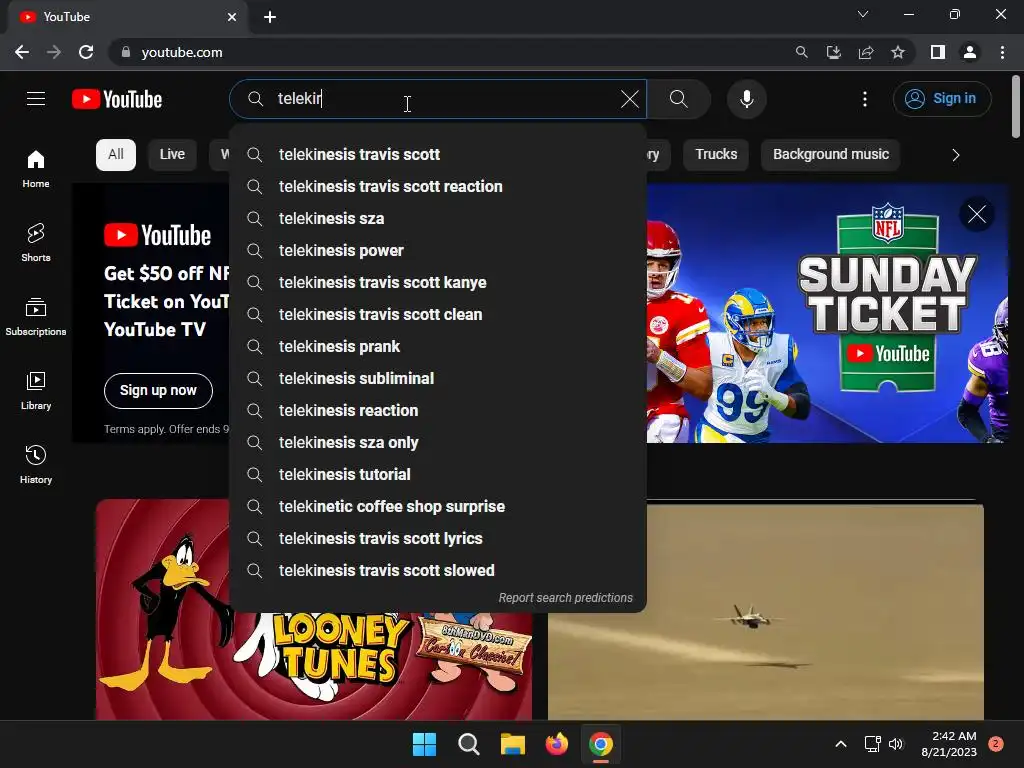This screenshot has width=1024, height=768.
Task: Select the All filter chip
Action: [116, 155]
